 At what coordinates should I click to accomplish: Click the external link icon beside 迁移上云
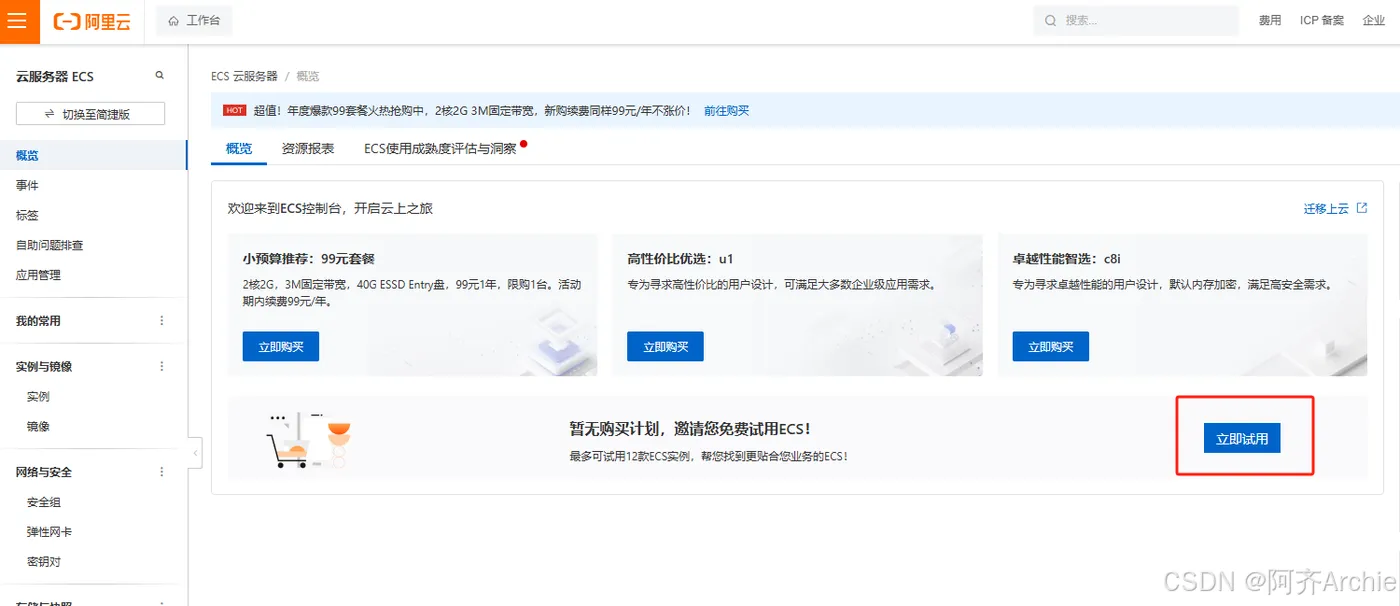pos(1361,208)
